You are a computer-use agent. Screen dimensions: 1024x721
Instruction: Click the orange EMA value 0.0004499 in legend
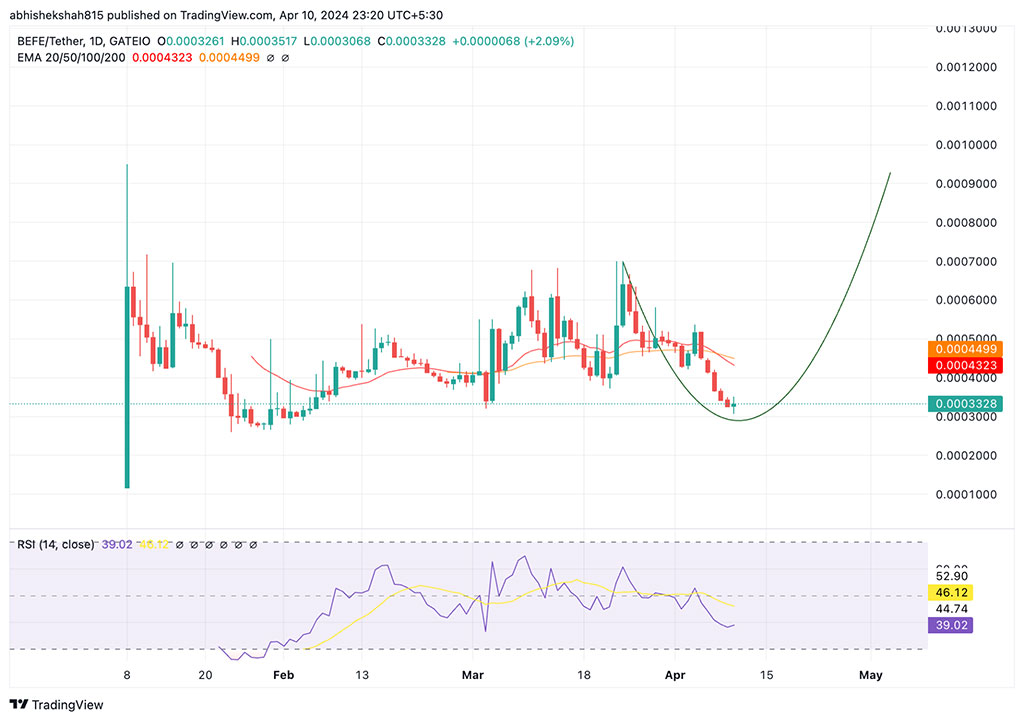tap(229, 57)
